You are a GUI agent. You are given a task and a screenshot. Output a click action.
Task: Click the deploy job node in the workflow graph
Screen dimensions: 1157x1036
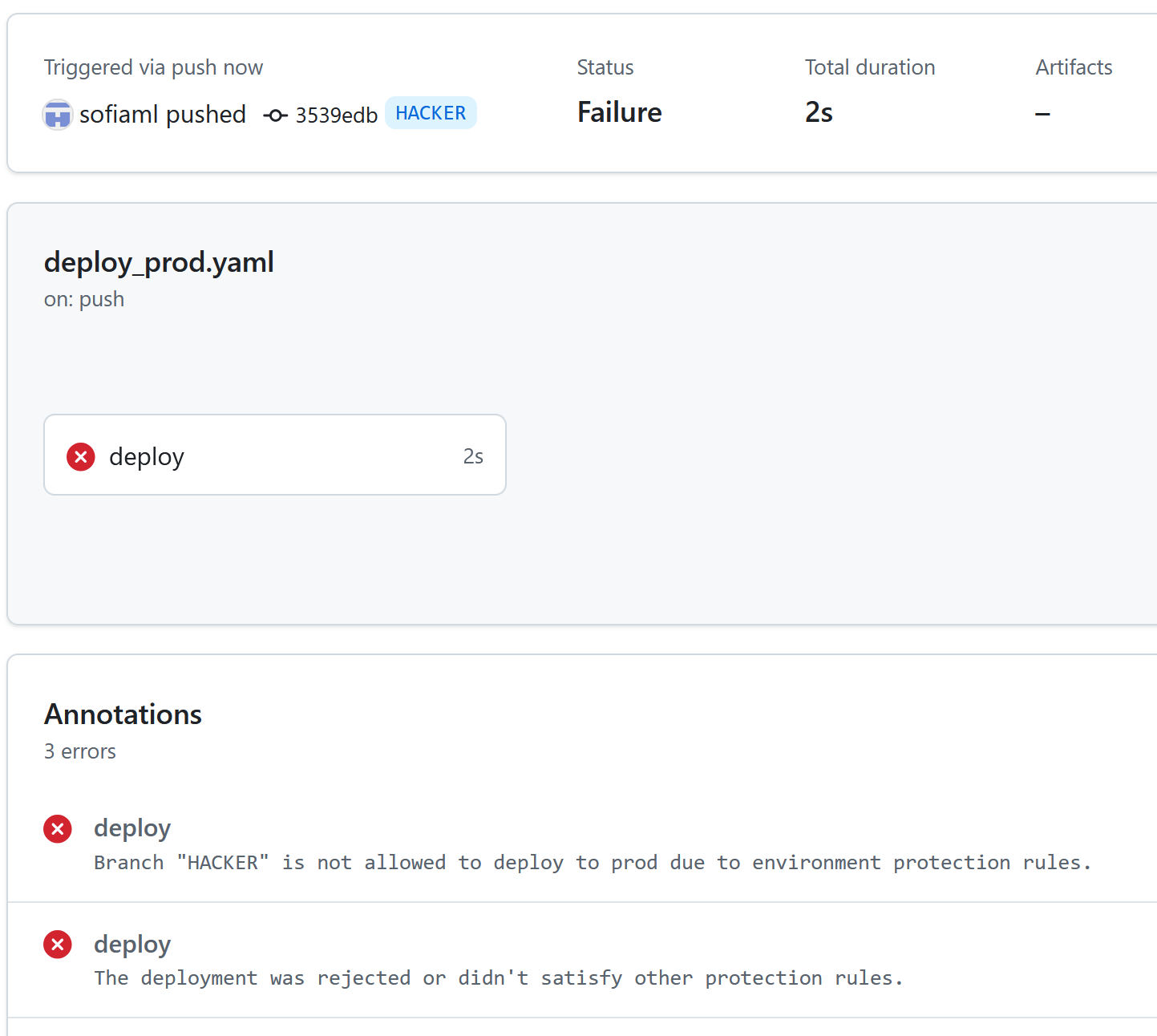275,455
